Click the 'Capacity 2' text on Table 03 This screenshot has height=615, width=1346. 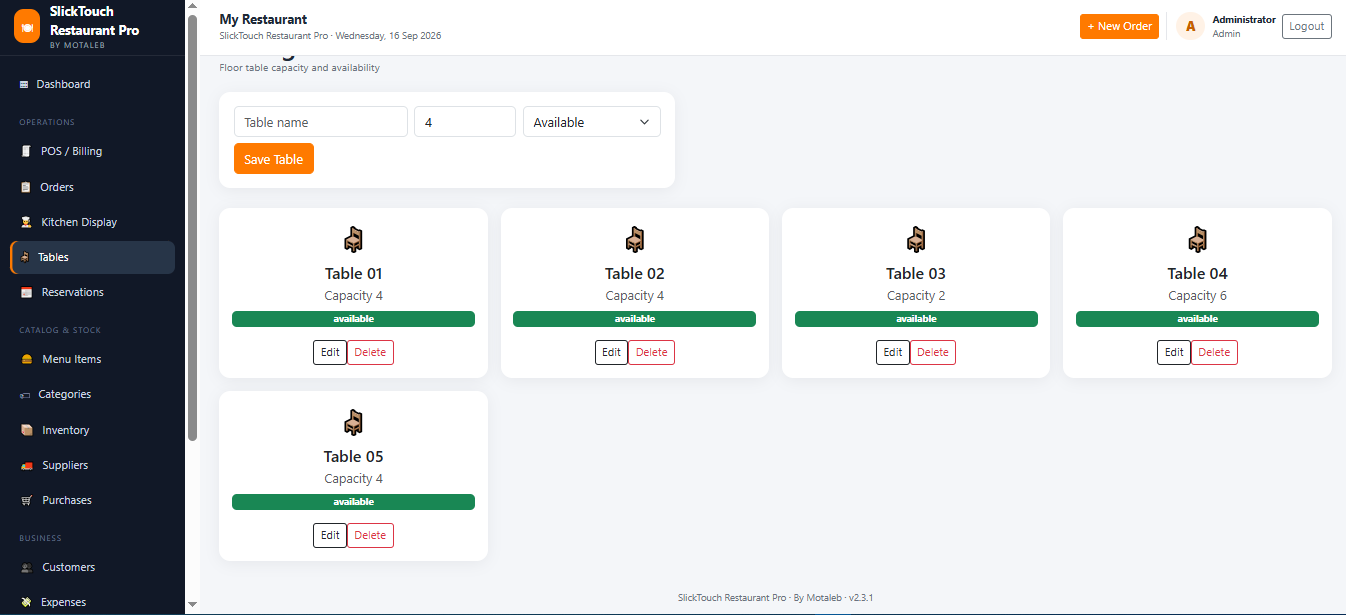(x=916, y=296)
